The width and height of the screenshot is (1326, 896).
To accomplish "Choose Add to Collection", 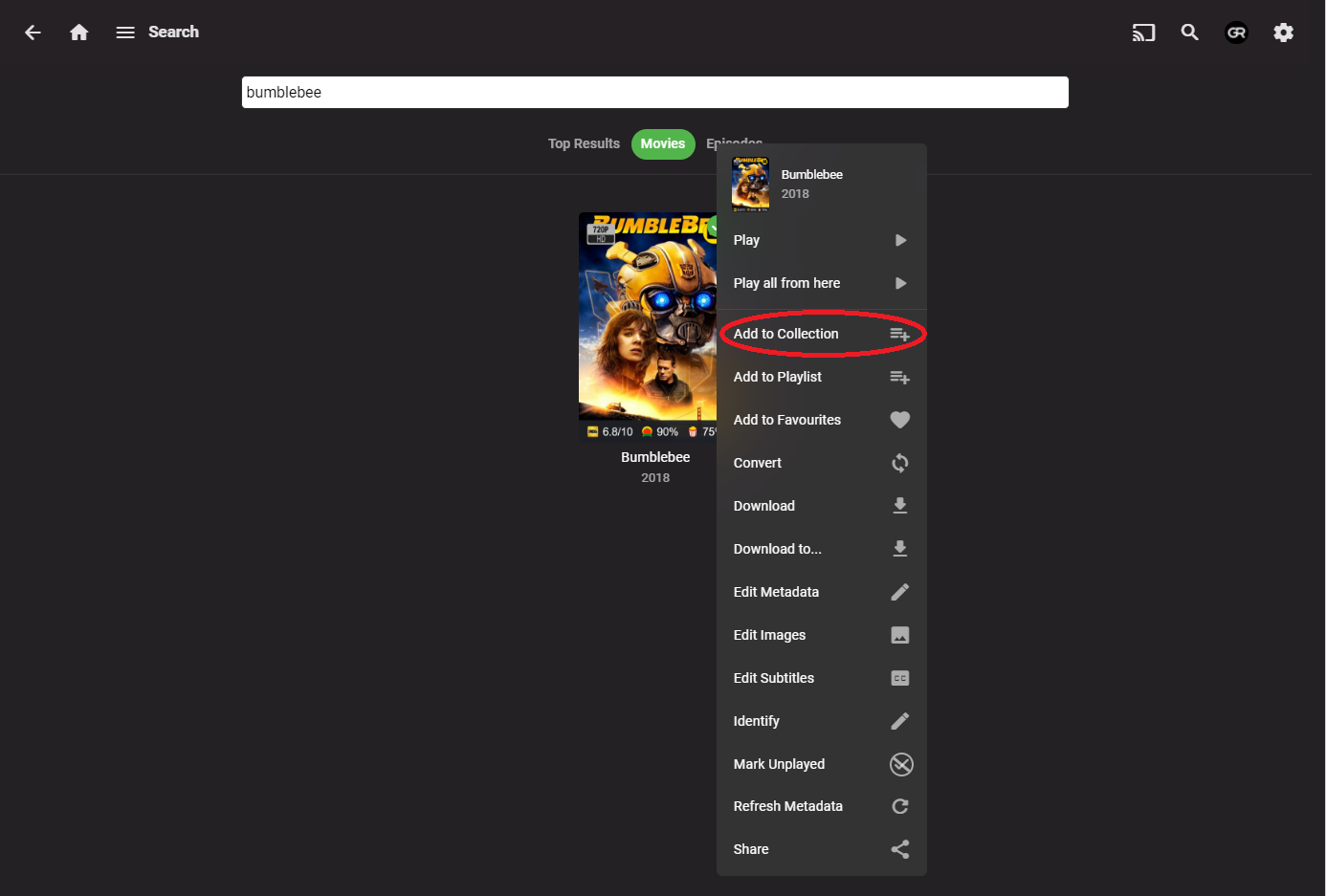I will tap(822, 334).
